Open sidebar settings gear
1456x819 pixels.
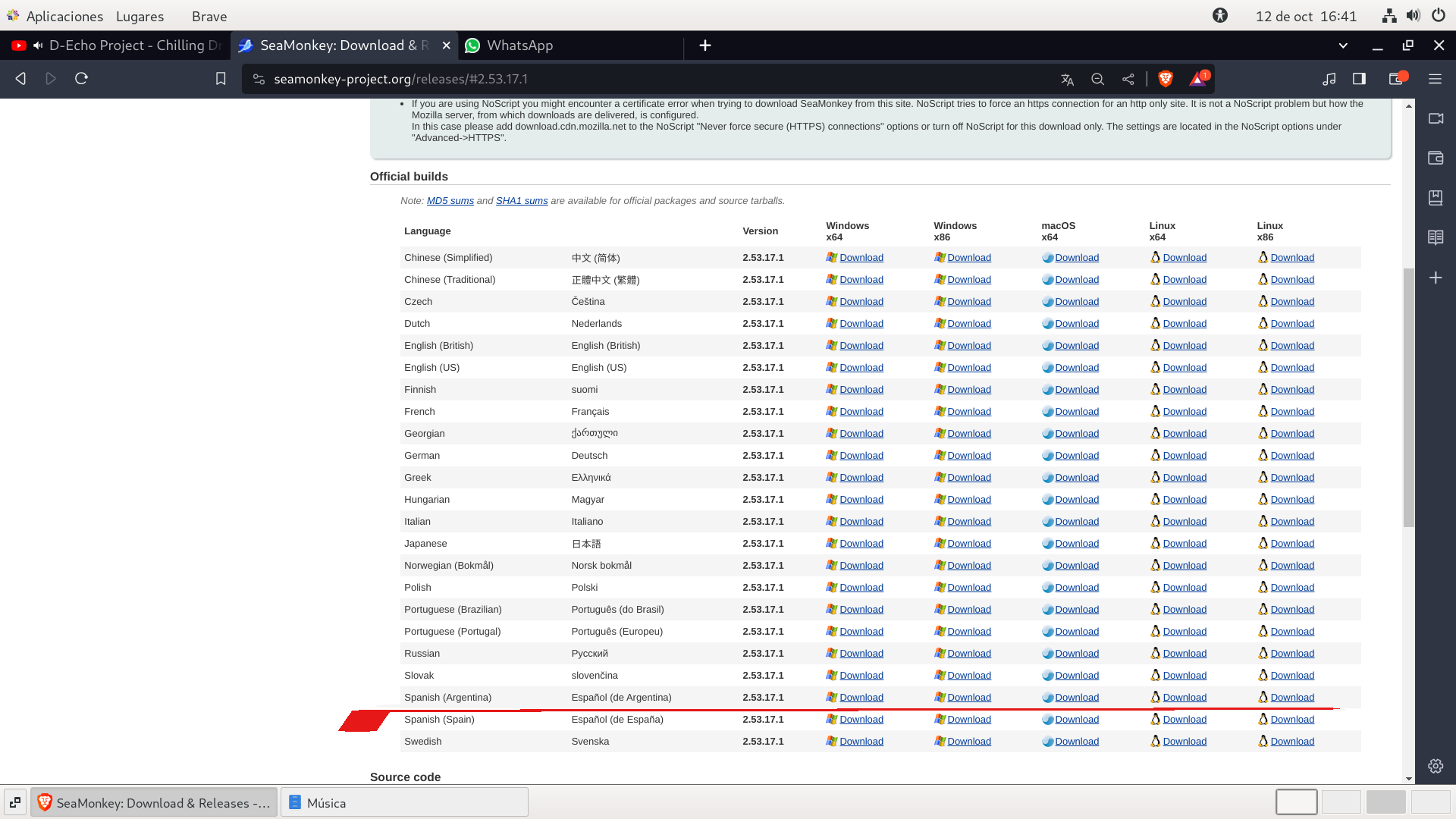(1436, 766)
